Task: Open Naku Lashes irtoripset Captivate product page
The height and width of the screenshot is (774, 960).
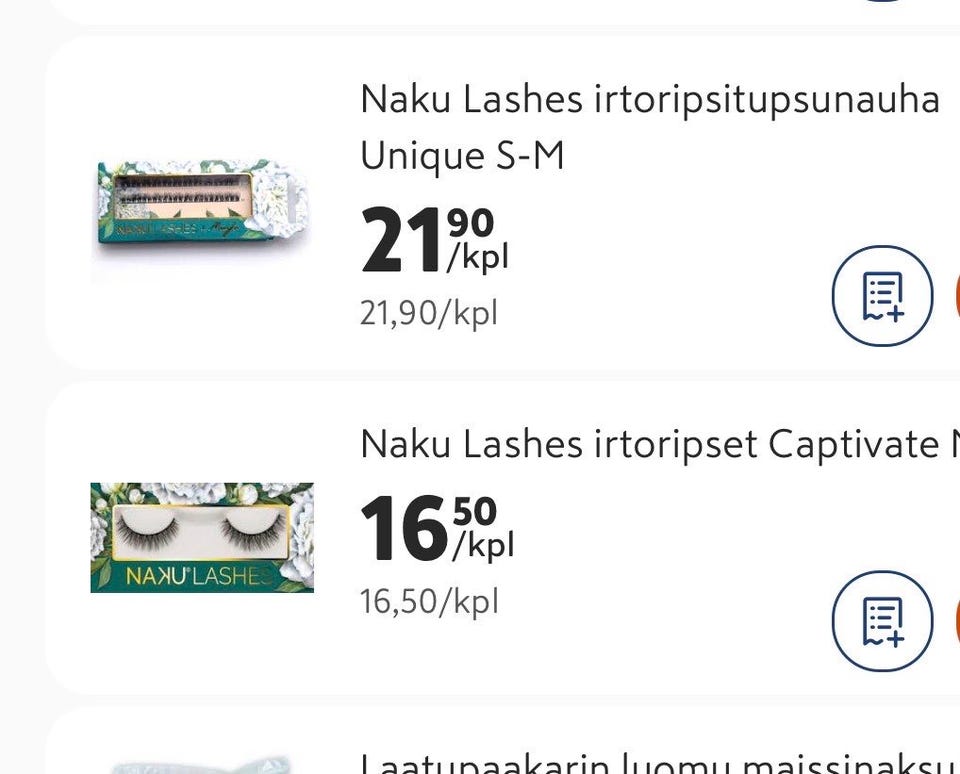Action: (x=660, y=444)
